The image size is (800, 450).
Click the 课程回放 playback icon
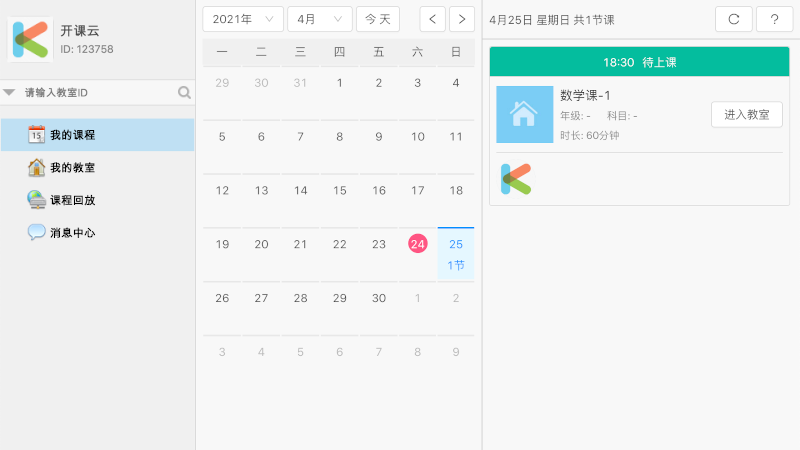pyautogui.click(x=37, y=199)
